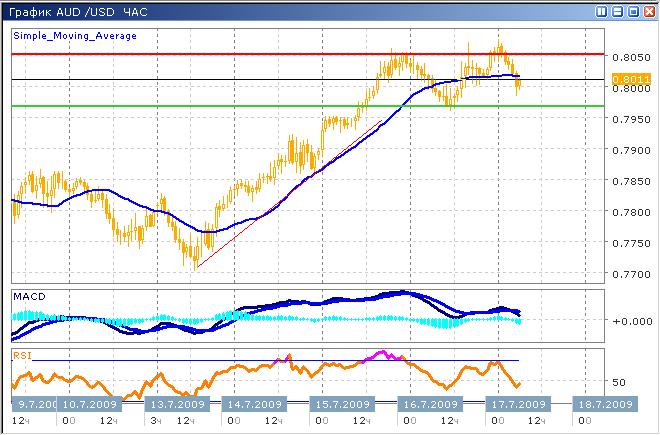Screen dimensions: 660x435
Task: Click the vertical split window button
Action: coord(600,11)
